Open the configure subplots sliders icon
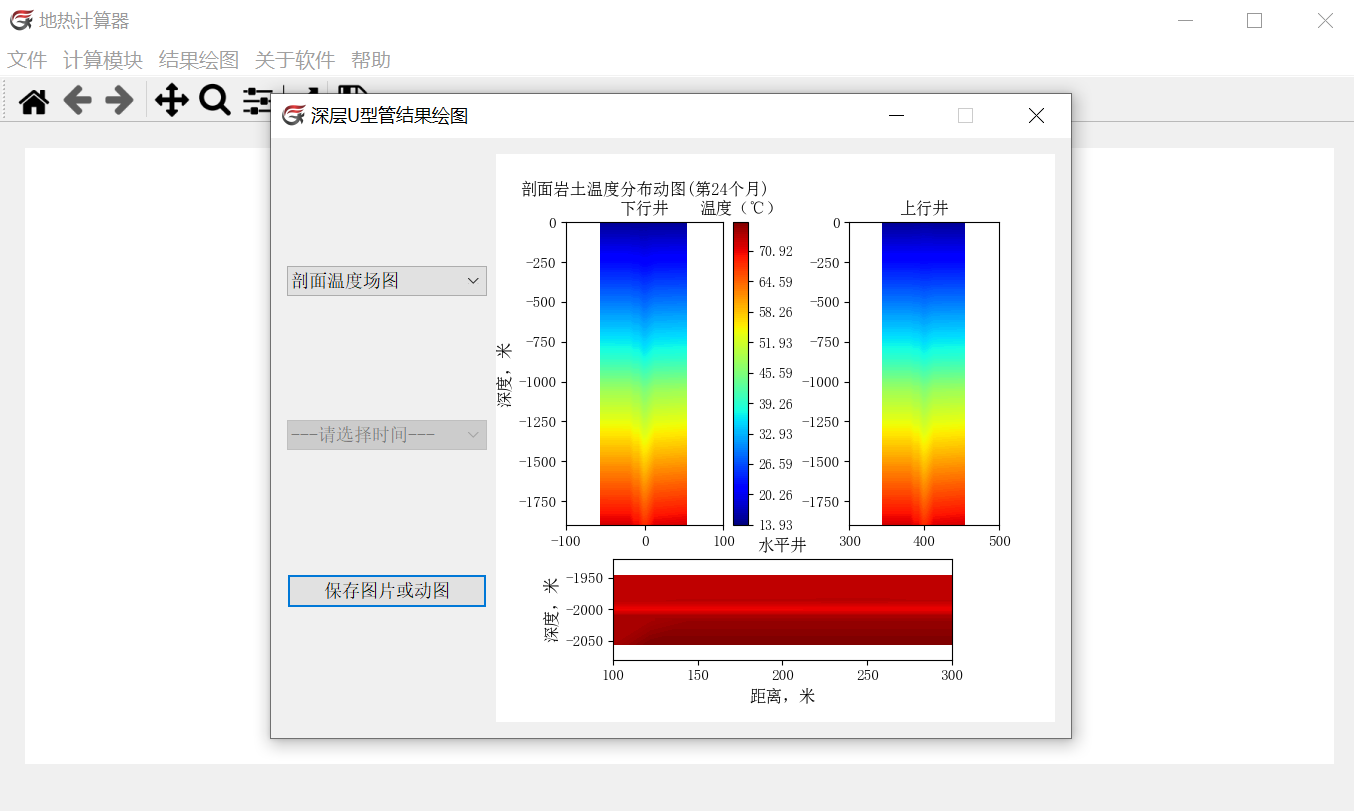The width and height of the screenshot is (1354, 811). tap(258, 101)
